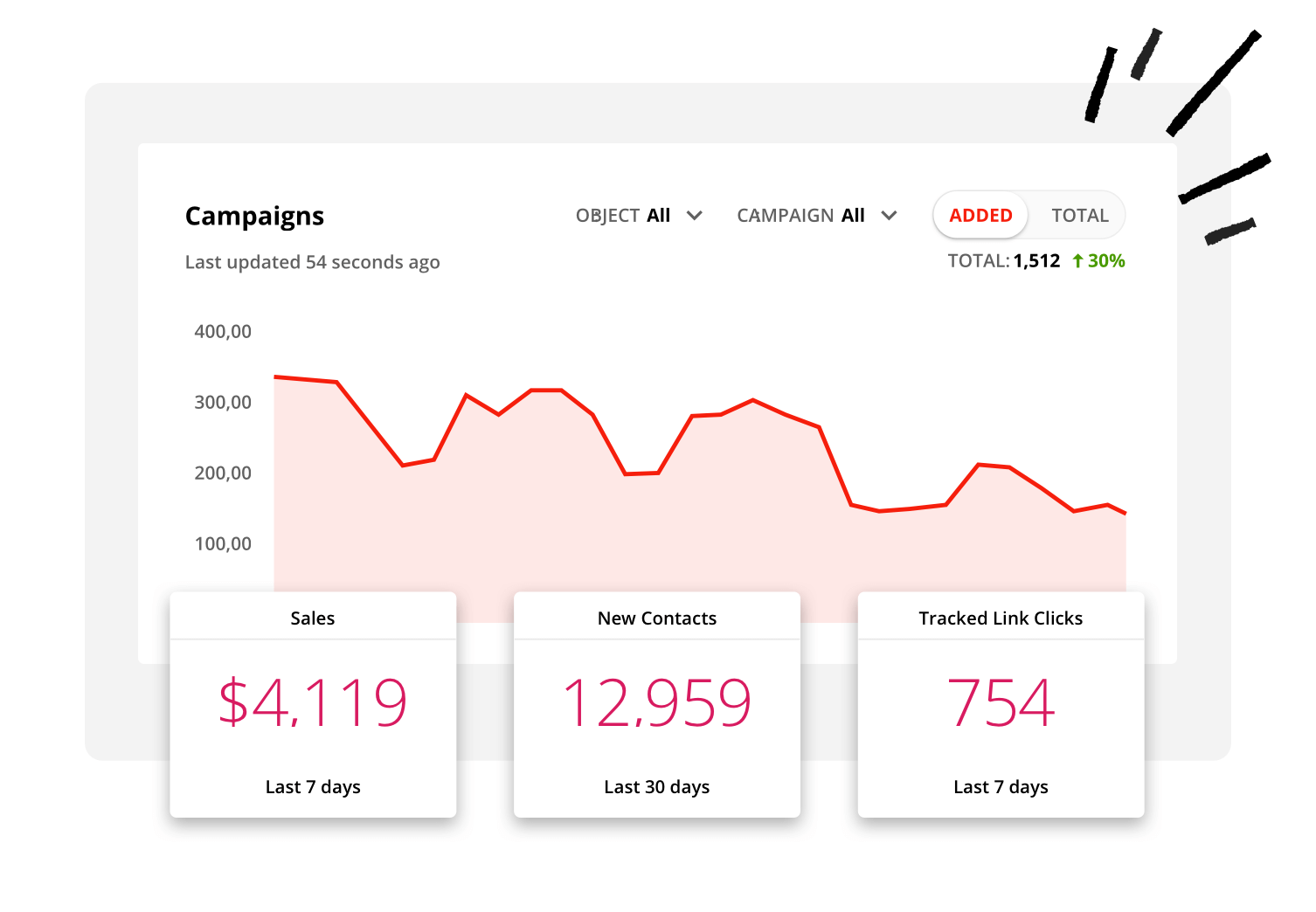Screen dimensions: 1316x912
Task: Click the CAMPAIGN dropdown chevron icon
Action: (889, 215)
